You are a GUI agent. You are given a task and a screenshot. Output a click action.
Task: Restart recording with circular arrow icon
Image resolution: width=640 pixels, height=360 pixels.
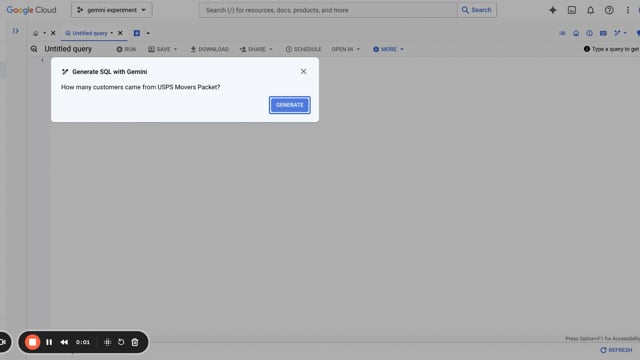(121, 342)
